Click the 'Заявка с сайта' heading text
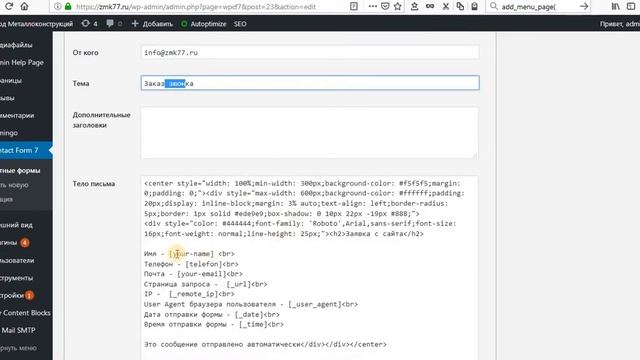Viewport: 640px width, 360px height. click(375, 234)
